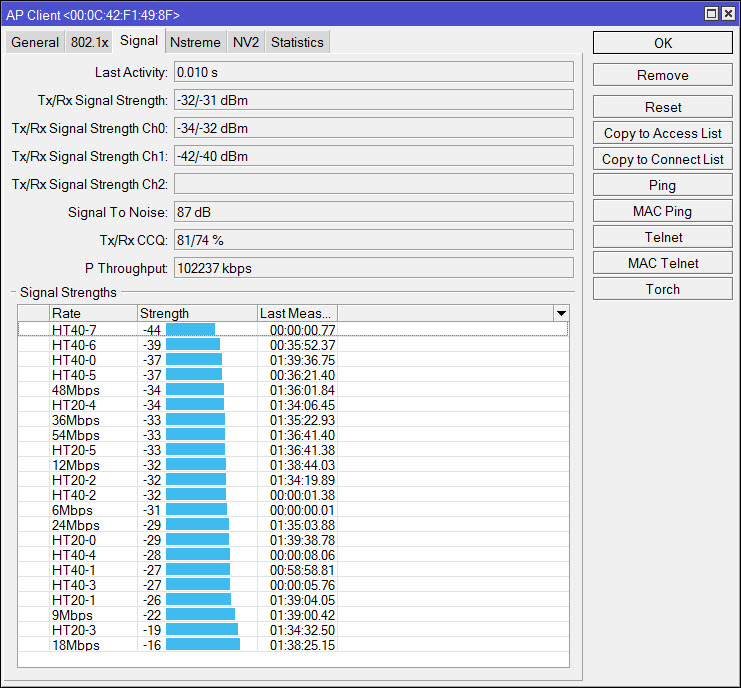This screenshot has width=741, height=688.
Task: Click the 18Mbps signal strength bar
Action: point(203,644)
